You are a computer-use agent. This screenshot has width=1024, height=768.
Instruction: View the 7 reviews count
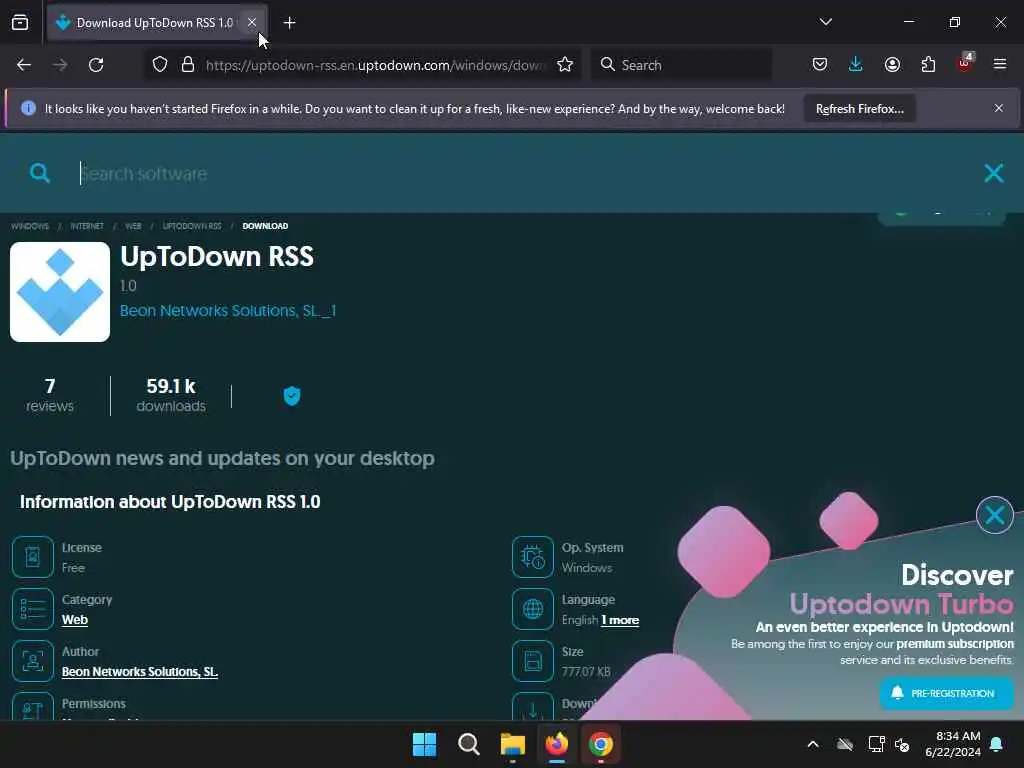(50, 395)
